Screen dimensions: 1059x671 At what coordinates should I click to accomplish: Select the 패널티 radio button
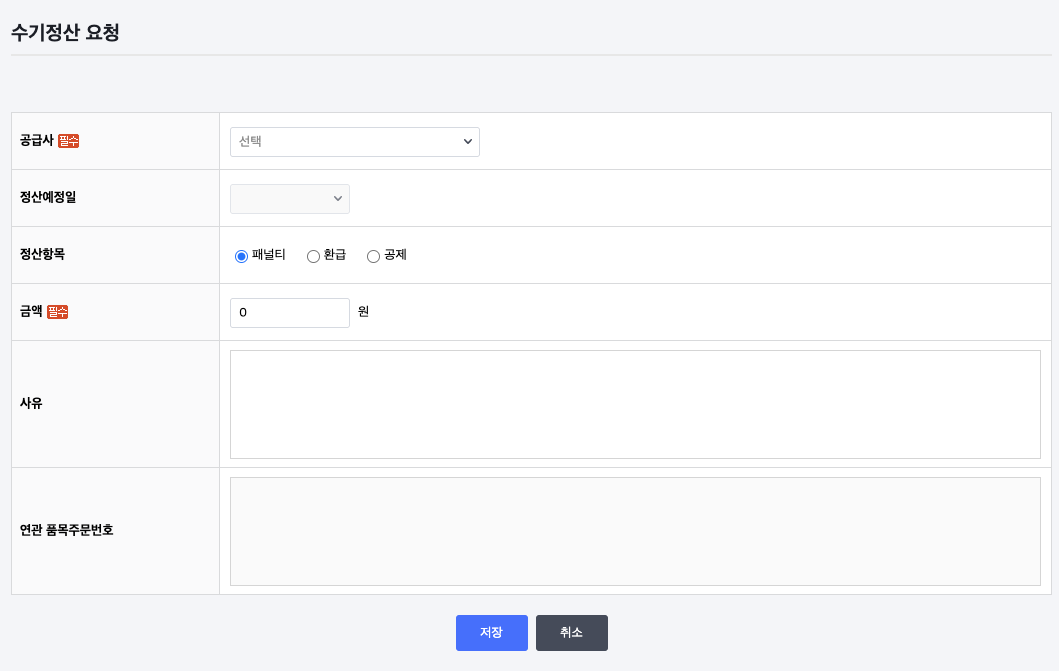(241, 256)
